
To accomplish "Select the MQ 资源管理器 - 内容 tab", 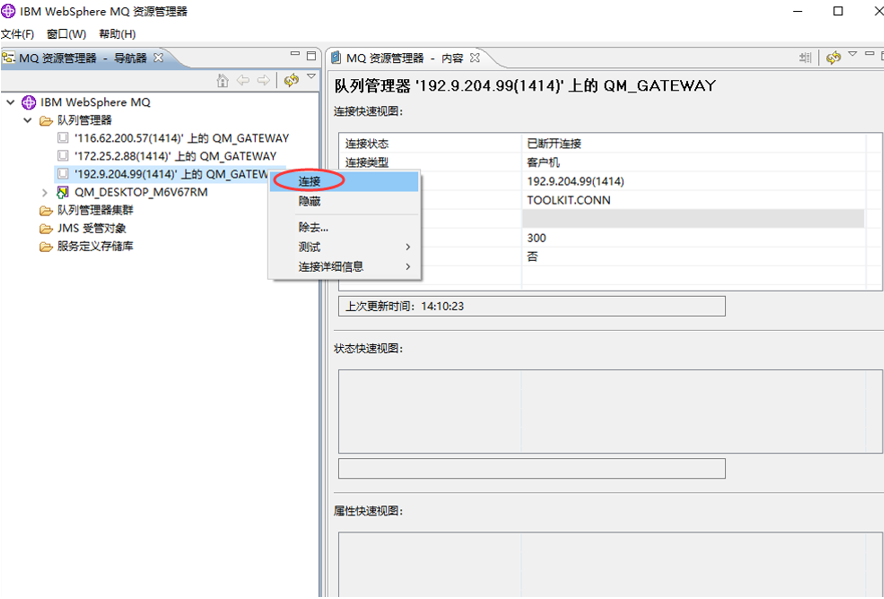I will [x=404, y=58].
